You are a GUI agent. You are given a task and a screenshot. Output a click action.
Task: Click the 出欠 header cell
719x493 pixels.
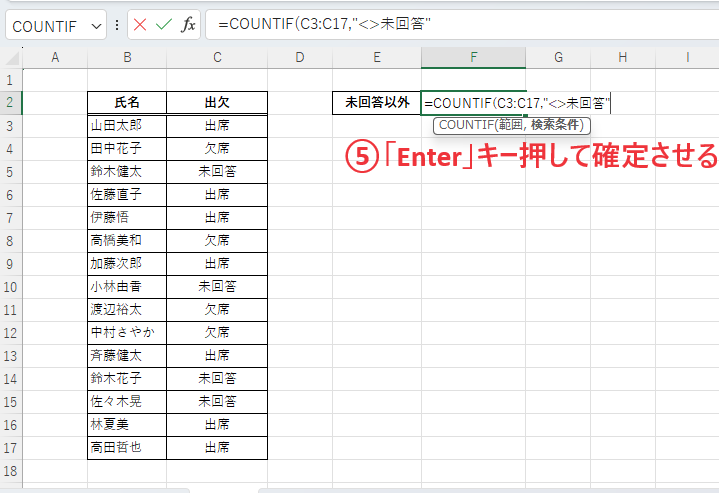[x=217, y=103]
